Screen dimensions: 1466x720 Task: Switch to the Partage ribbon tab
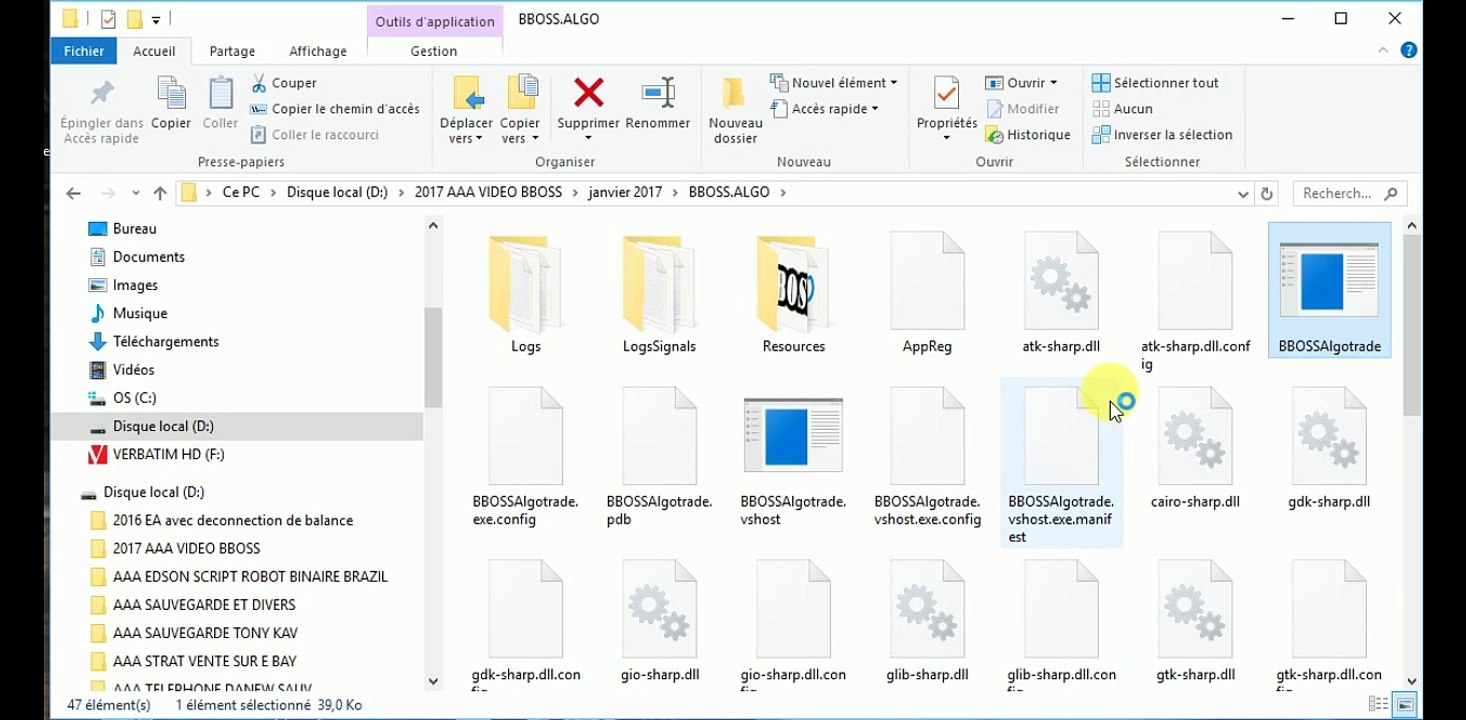232,51
